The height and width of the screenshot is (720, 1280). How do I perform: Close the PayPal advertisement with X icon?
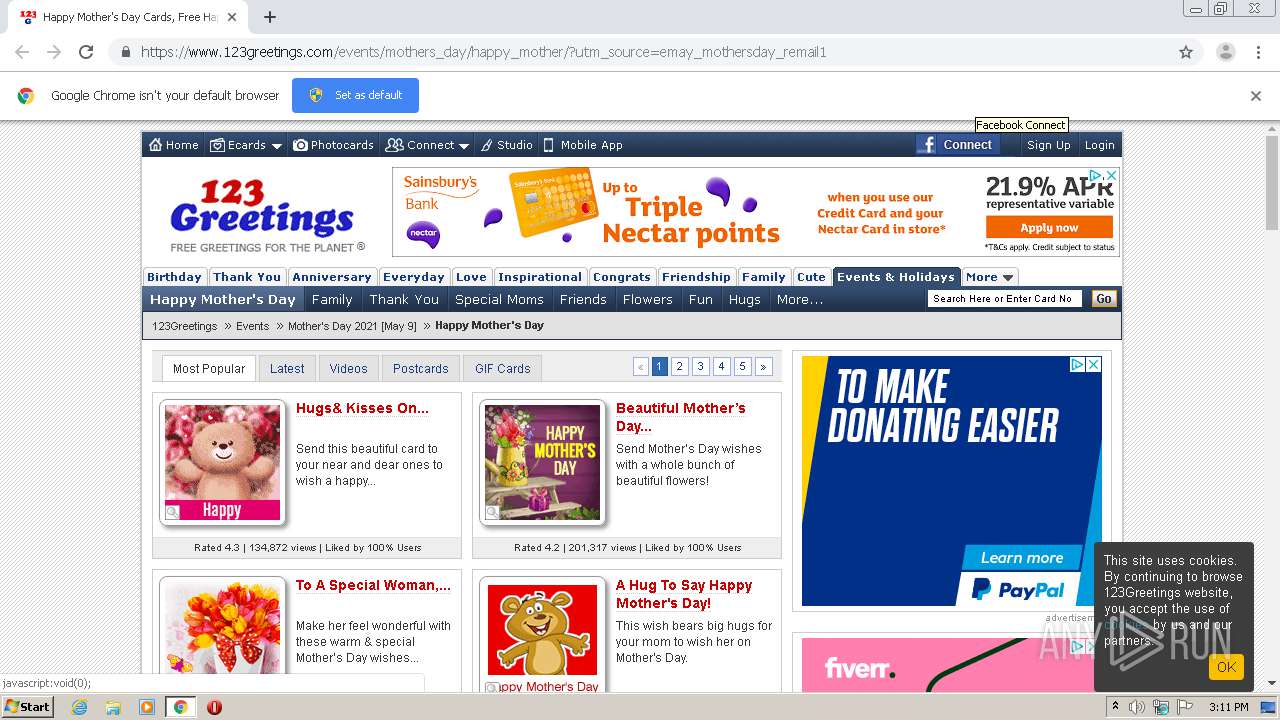coord(1094,365)
